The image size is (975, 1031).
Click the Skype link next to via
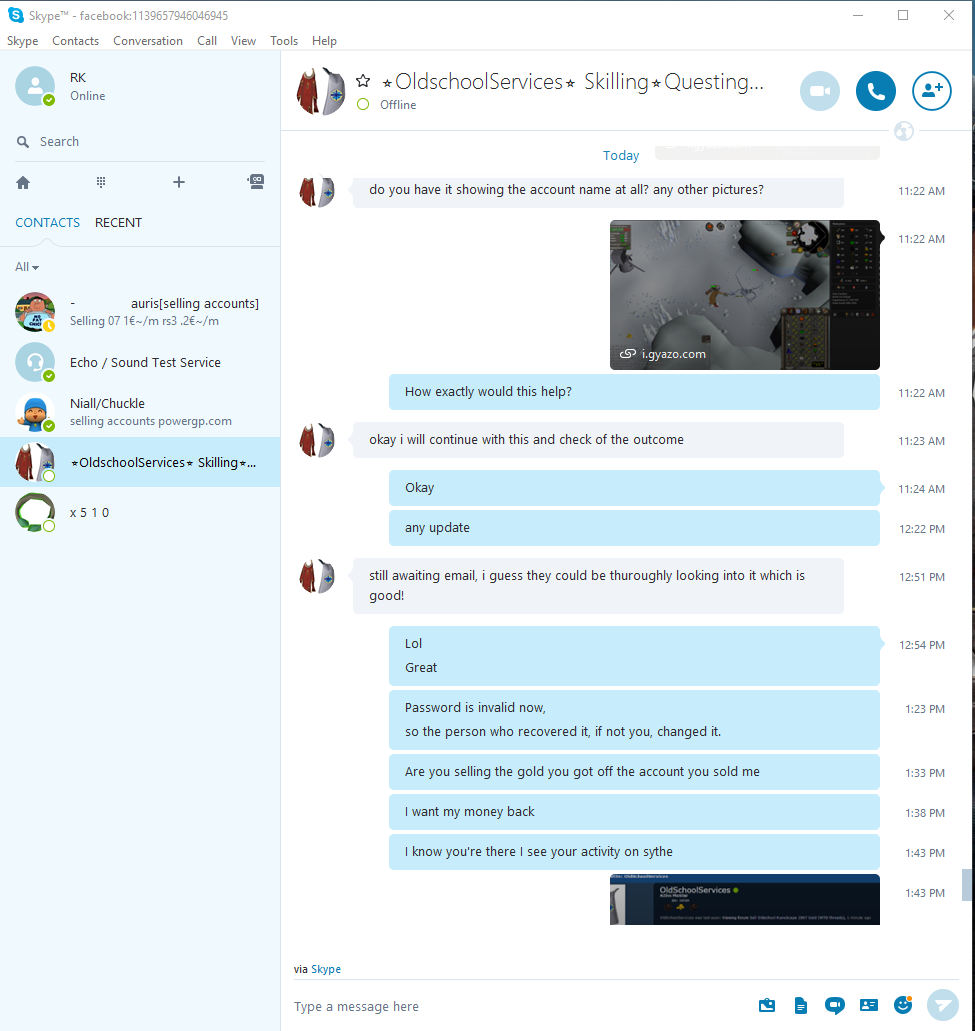pos(325,969)
